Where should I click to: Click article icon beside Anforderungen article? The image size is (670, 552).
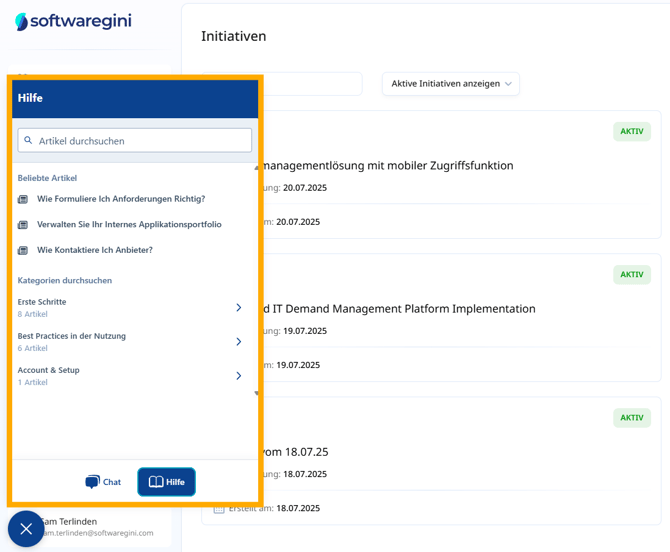(23, 199)
